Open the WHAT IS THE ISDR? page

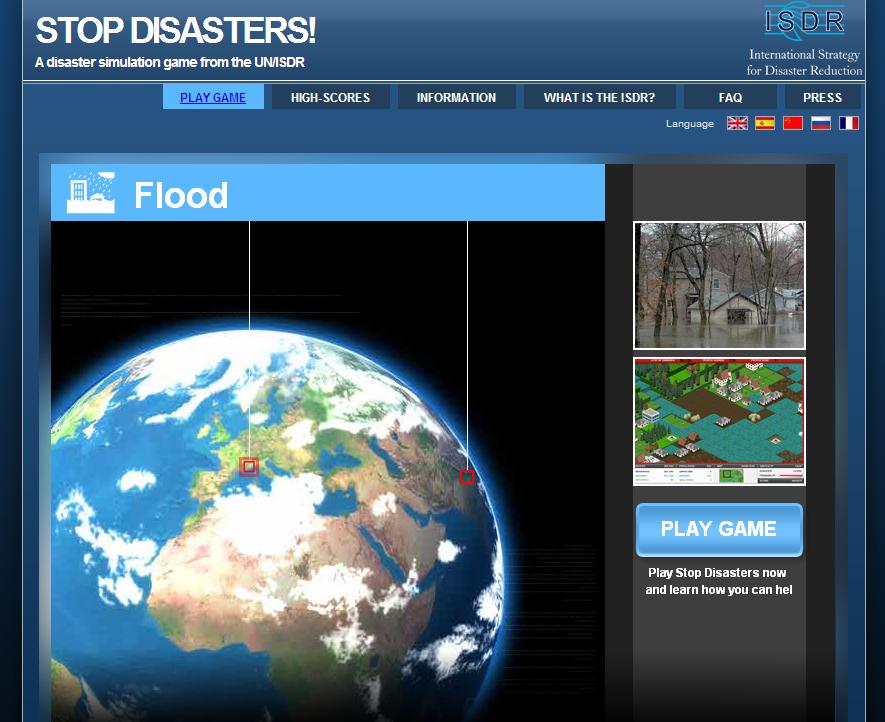[599, 97]
